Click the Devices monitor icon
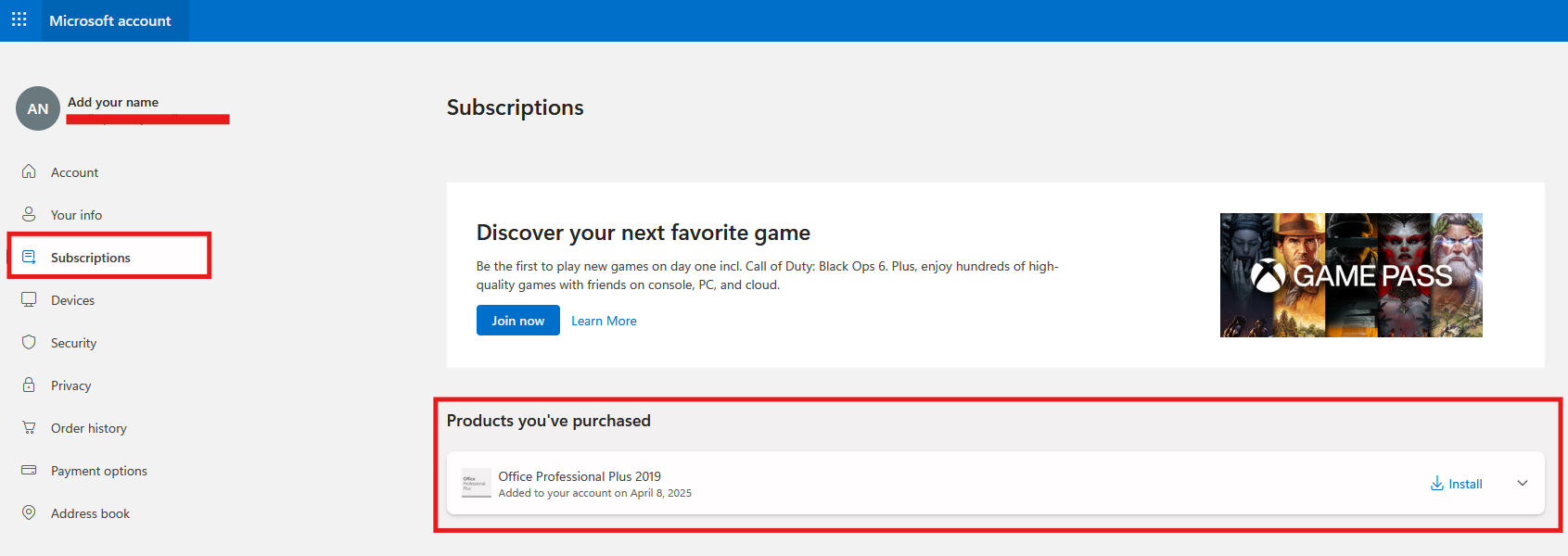 pos(29,299)
